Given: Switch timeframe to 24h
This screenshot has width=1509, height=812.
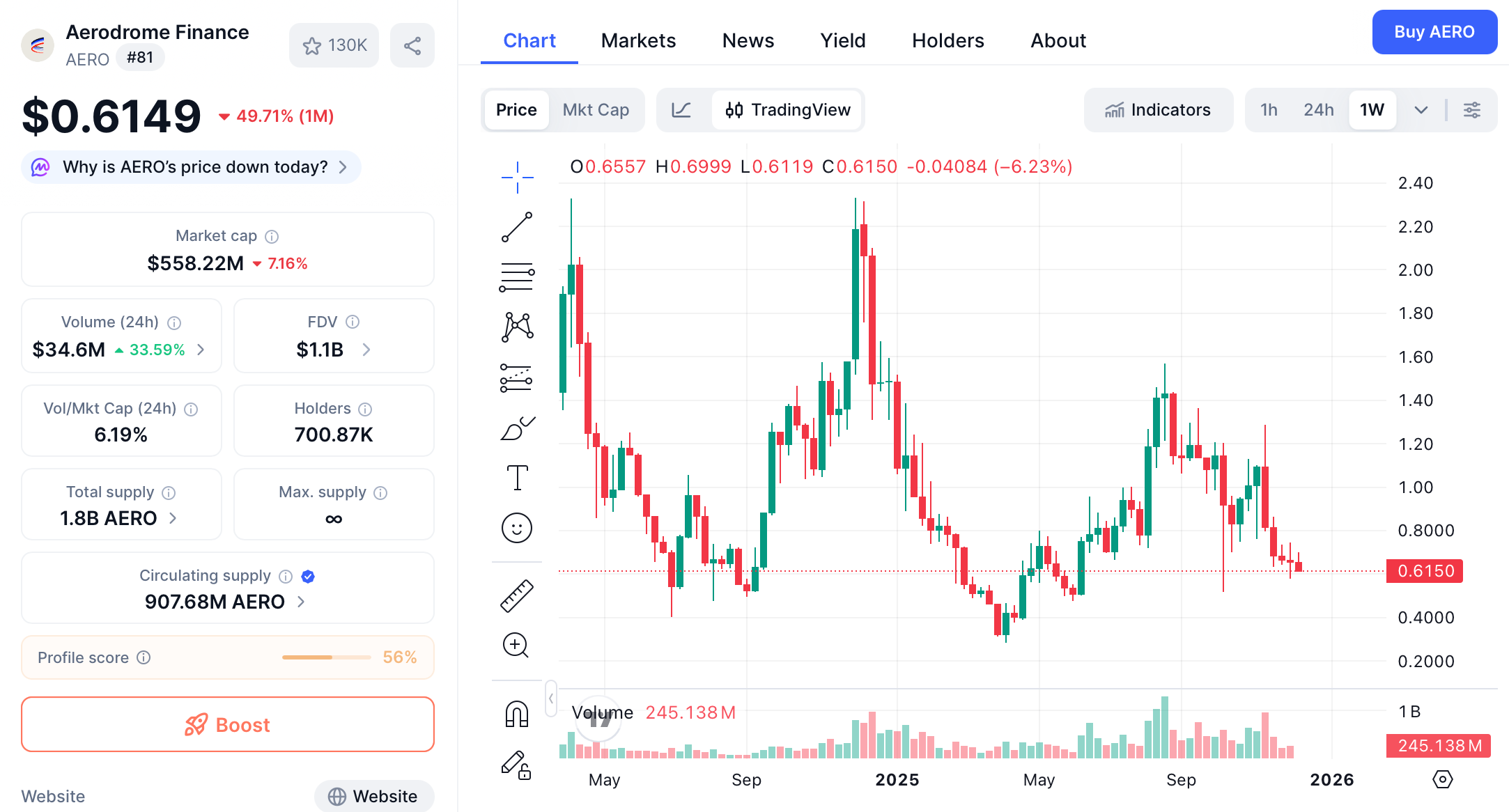Looking at the screenshot, I should click(x=1318, y=109).
